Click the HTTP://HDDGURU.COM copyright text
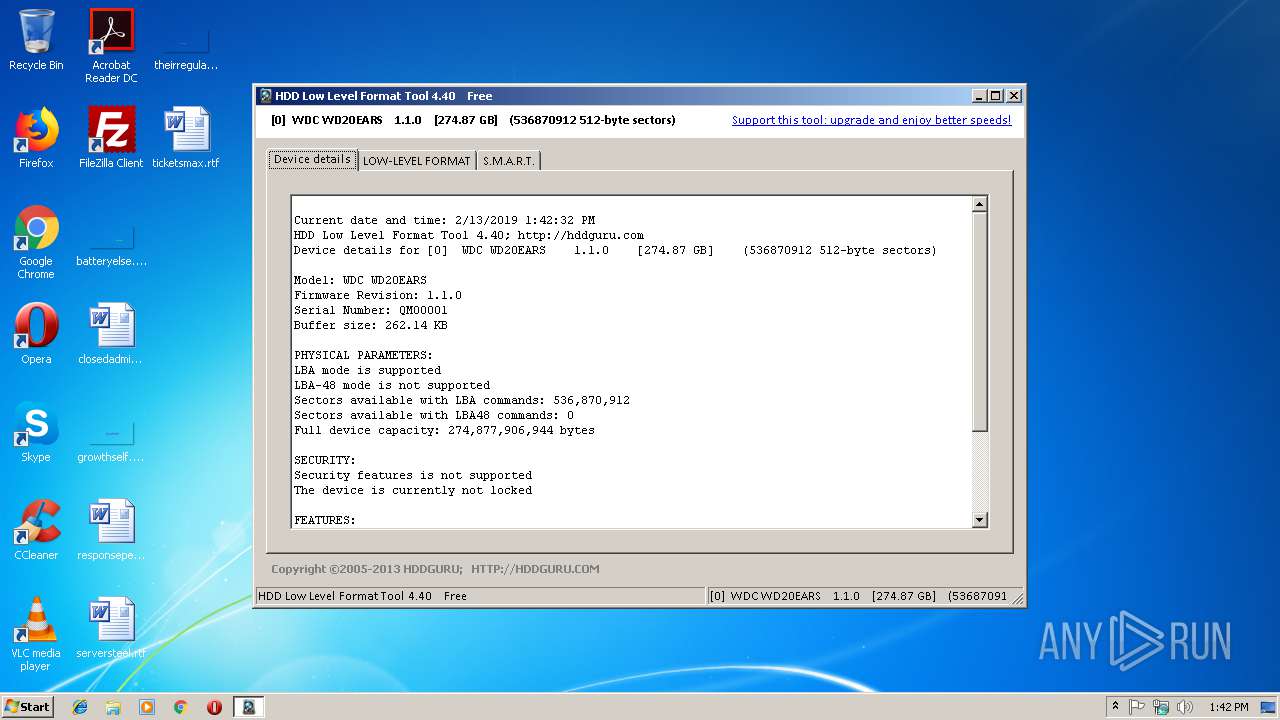This screenshot has width=1280, height=720. pos(535,569)
